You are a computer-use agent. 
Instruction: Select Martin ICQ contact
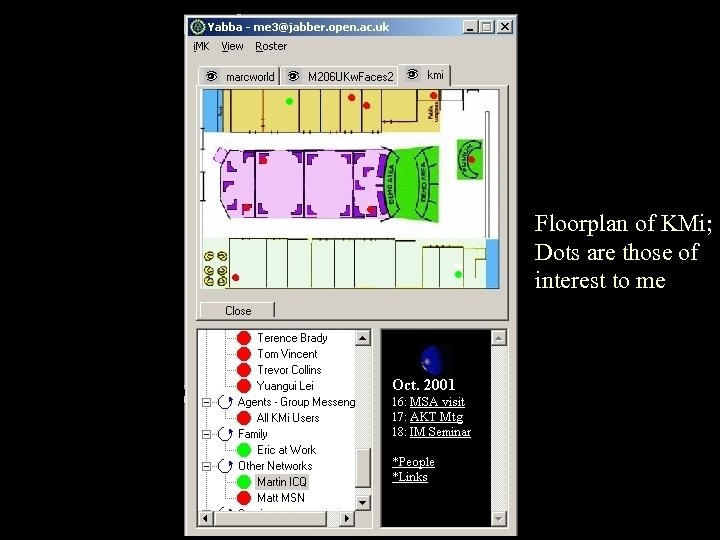point(281,482)
